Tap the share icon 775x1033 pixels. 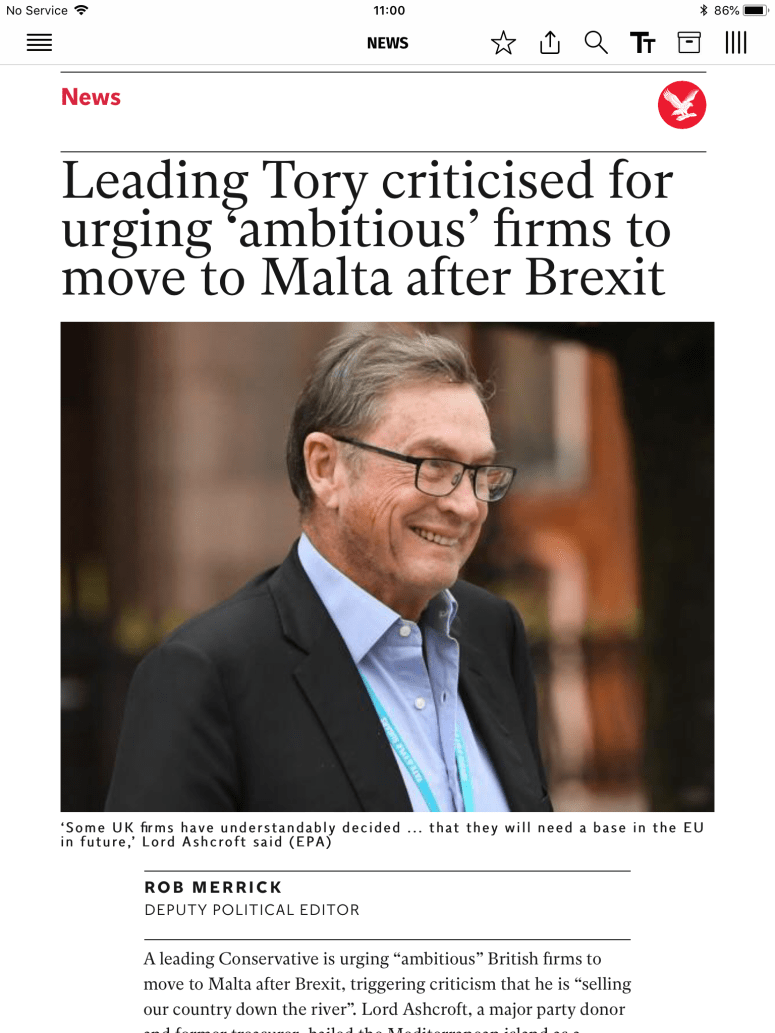(x=550, y=43)
